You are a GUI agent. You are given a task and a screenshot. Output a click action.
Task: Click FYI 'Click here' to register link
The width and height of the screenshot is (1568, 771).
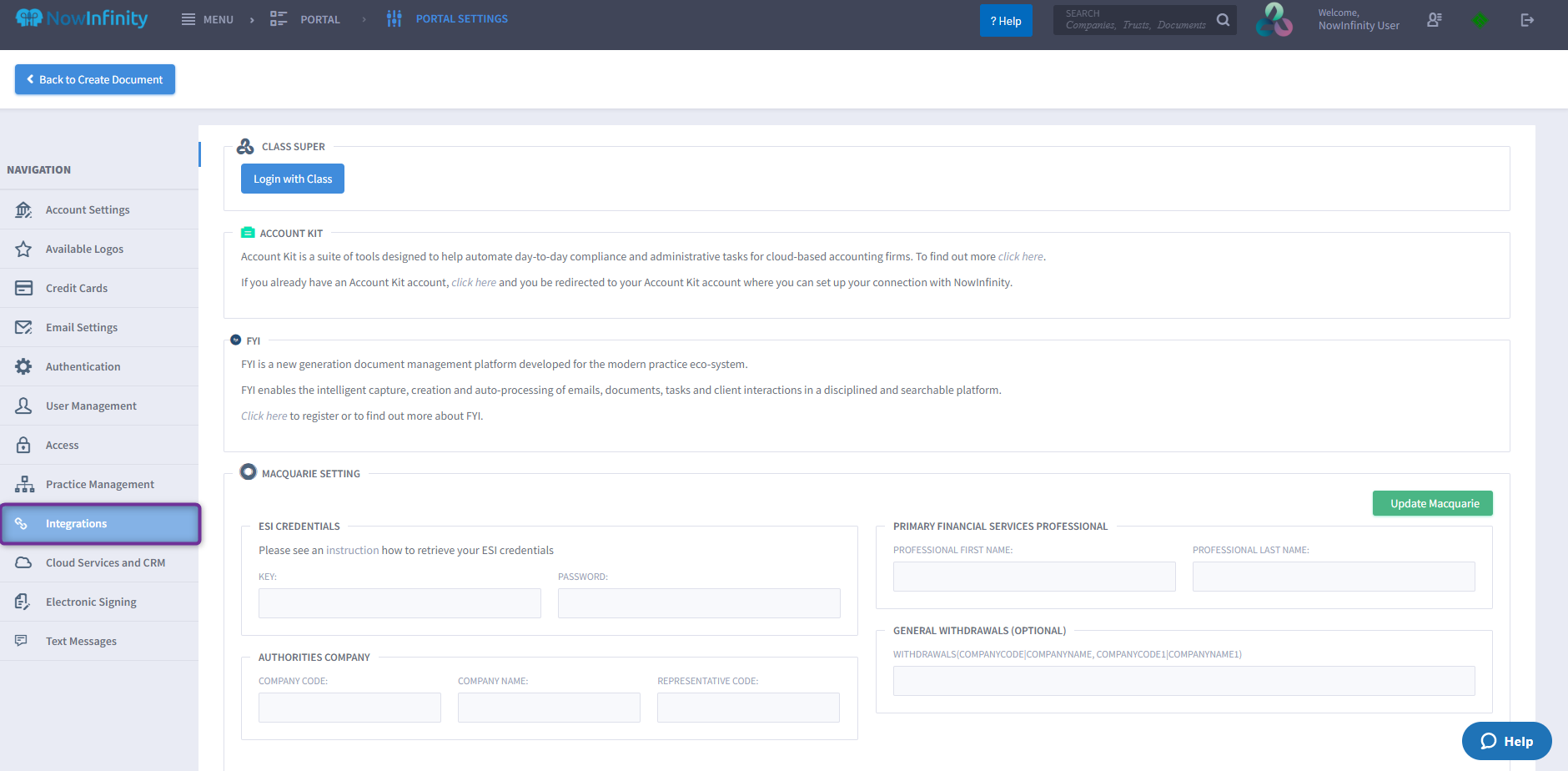point(264,416)
